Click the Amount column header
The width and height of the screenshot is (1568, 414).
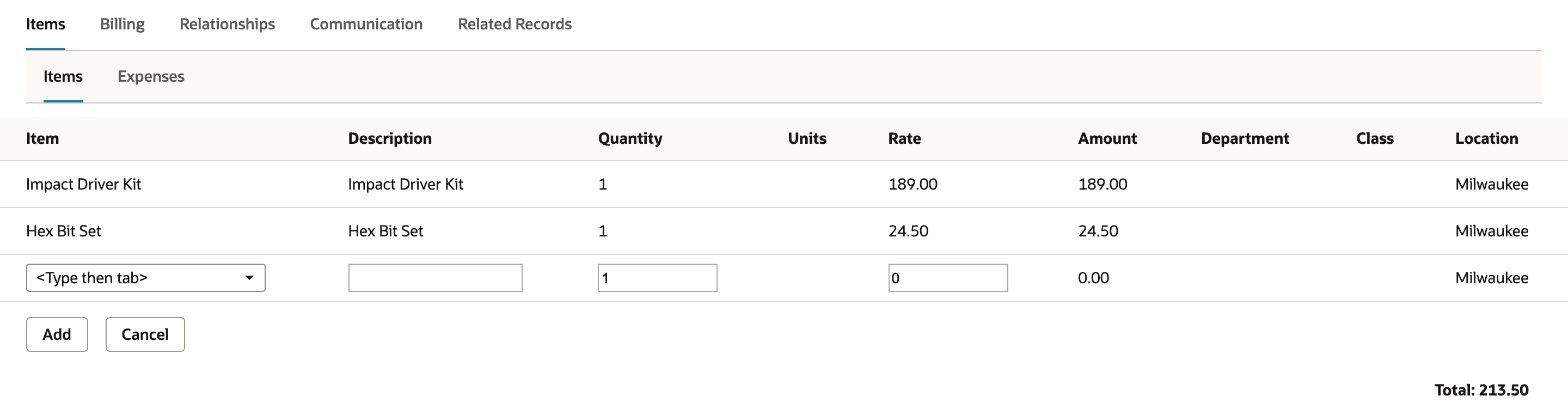[1107, 139]
